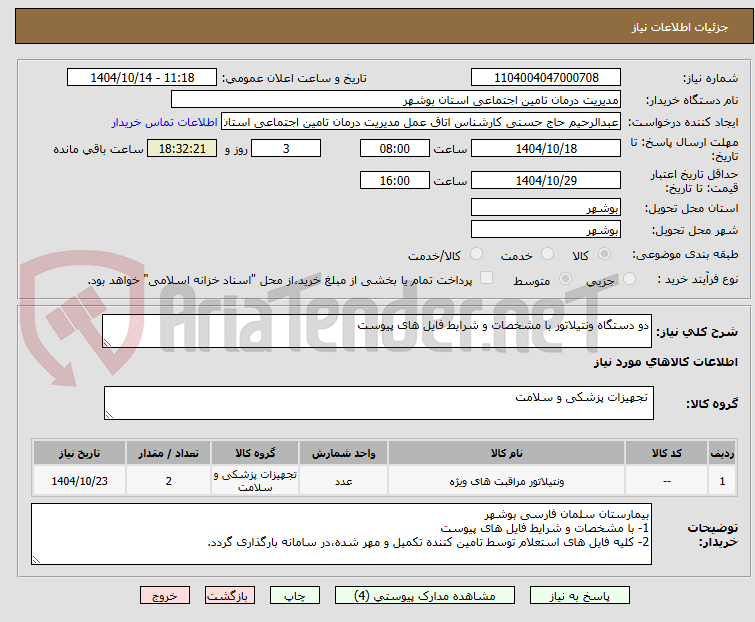Click the date cell 1404/10/23
The height and width of the screenshot is (622, 755).
tap(79, 481)
